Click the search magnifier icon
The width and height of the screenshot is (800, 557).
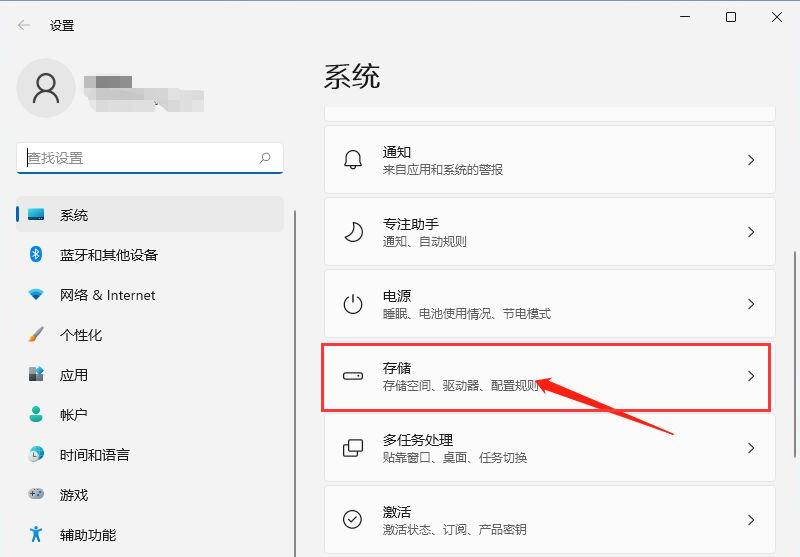pyautogui.click(x=265, y=158)
